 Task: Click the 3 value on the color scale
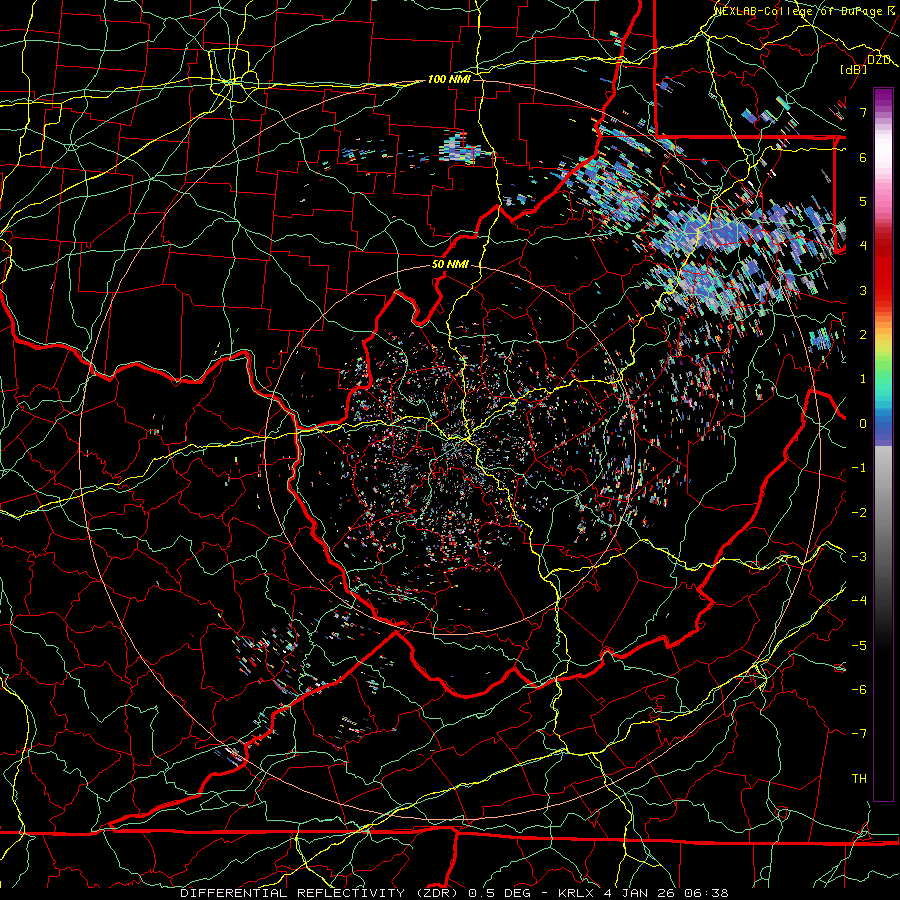point(863,290)
